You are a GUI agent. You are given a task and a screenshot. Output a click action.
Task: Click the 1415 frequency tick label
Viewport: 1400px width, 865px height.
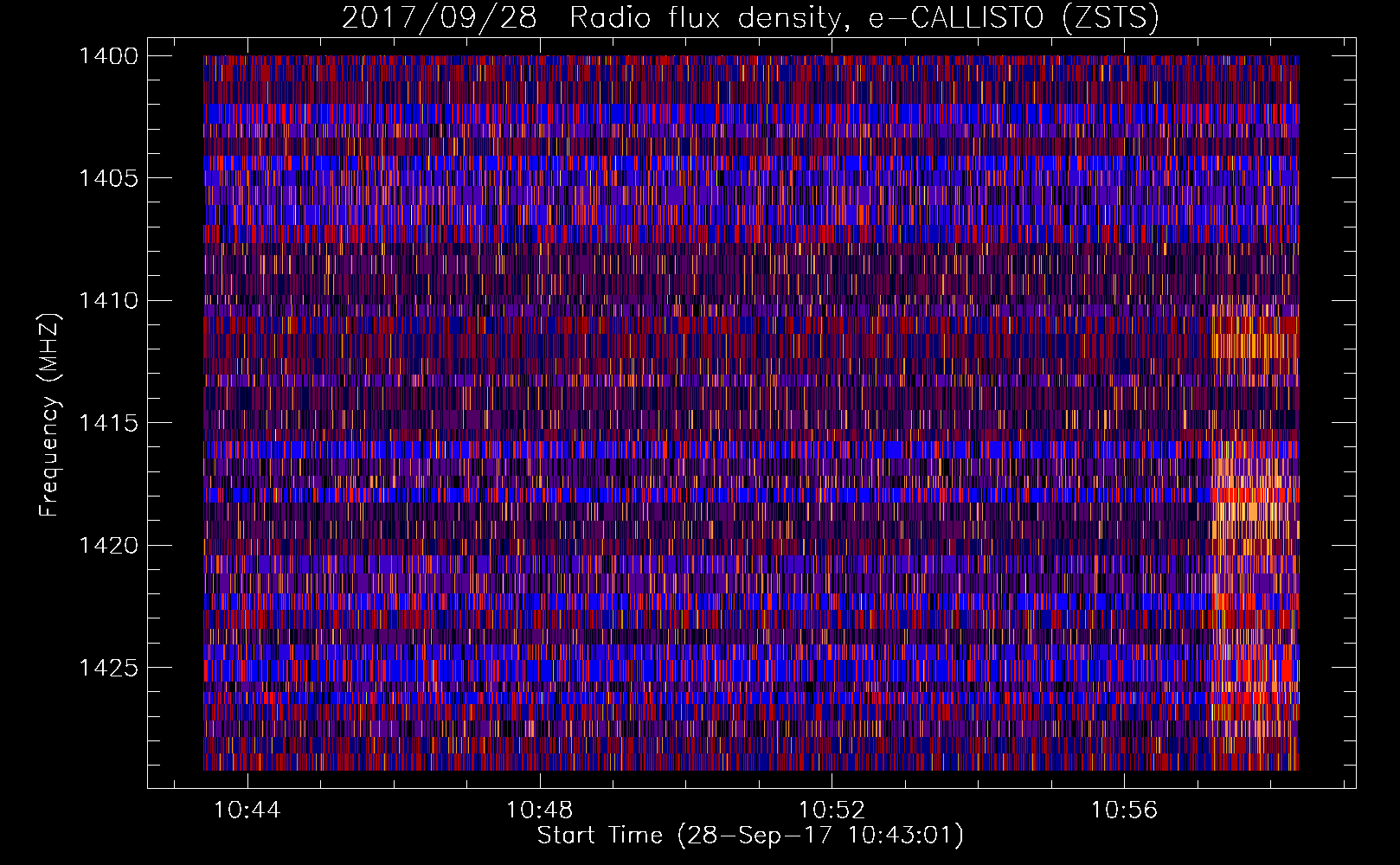point(108,423)
